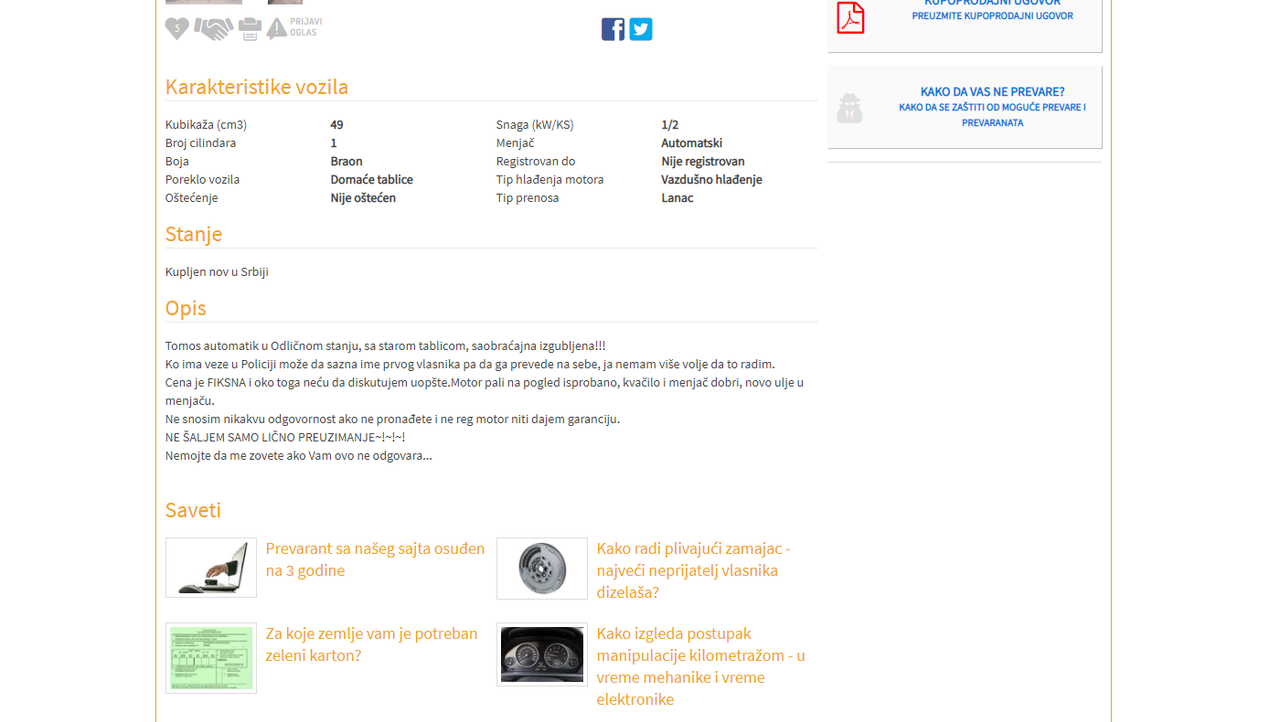
Task: Open the PRIJAVI OGLAS link
Action: click(x=306, y=27)
